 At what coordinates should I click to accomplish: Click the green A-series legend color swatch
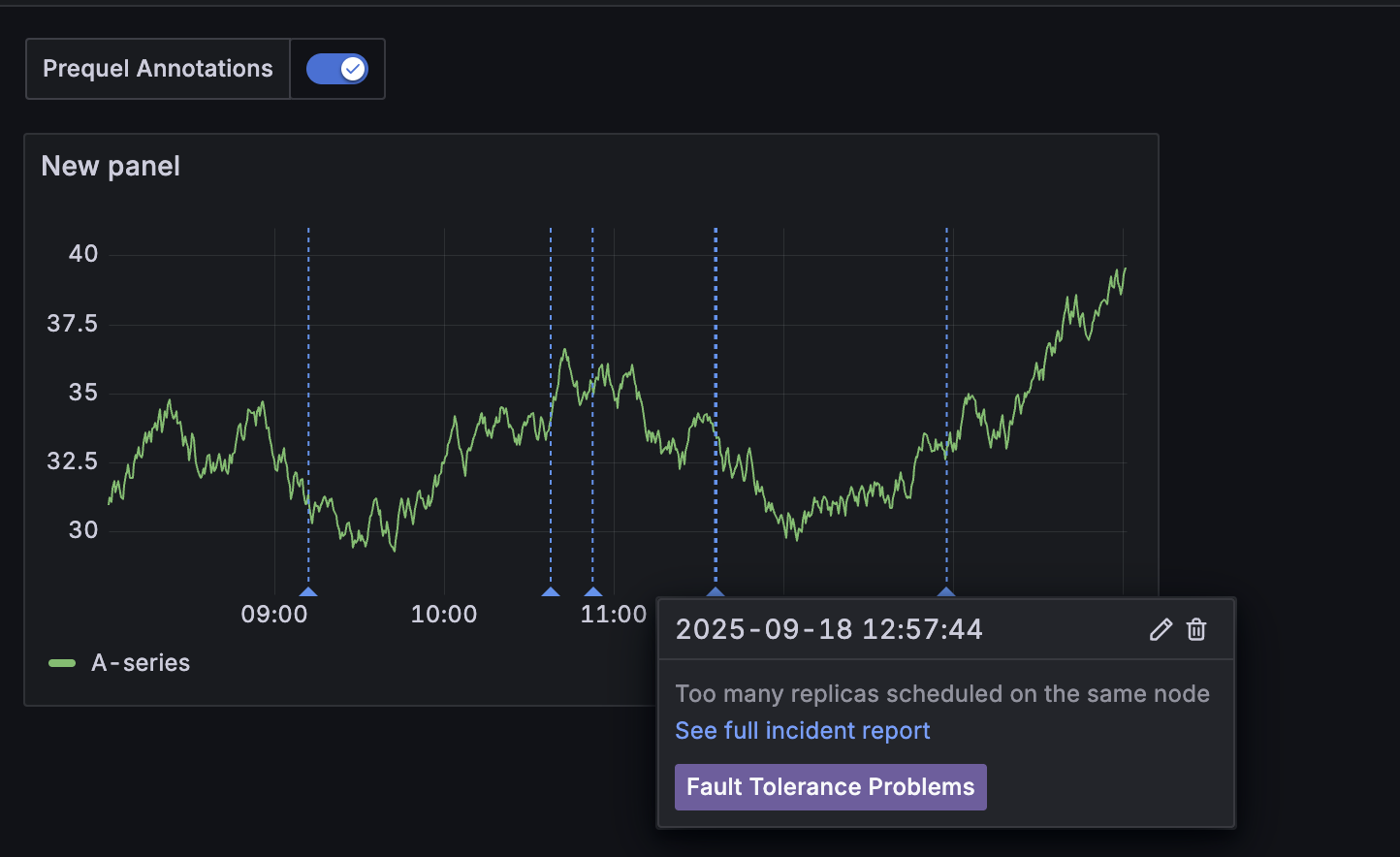62,663
